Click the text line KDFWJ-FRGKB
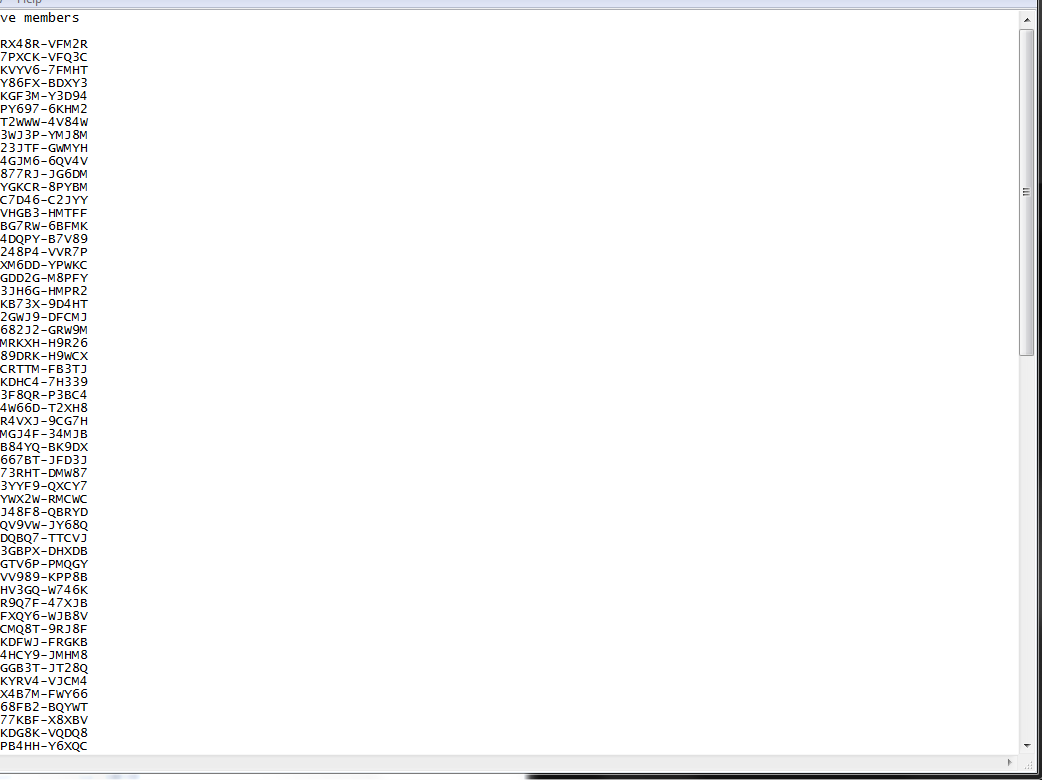 point(44,642)
